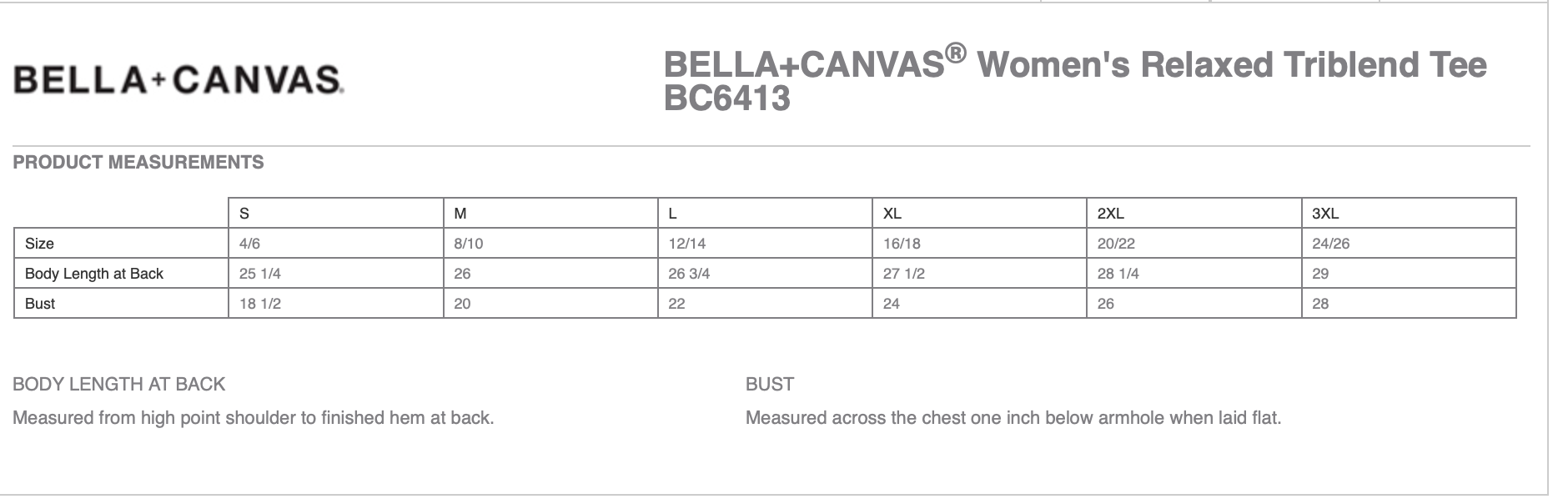Click the BELLA+CANVAS brand logo
The image size is (1568, 499).
(x=178, y=80)
